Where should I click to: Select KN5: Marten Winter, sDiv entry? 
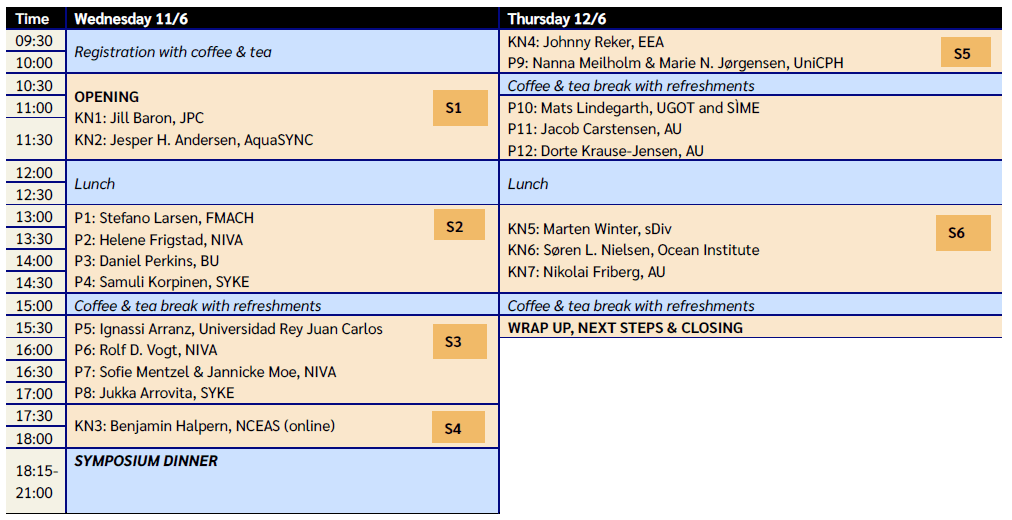589,229
